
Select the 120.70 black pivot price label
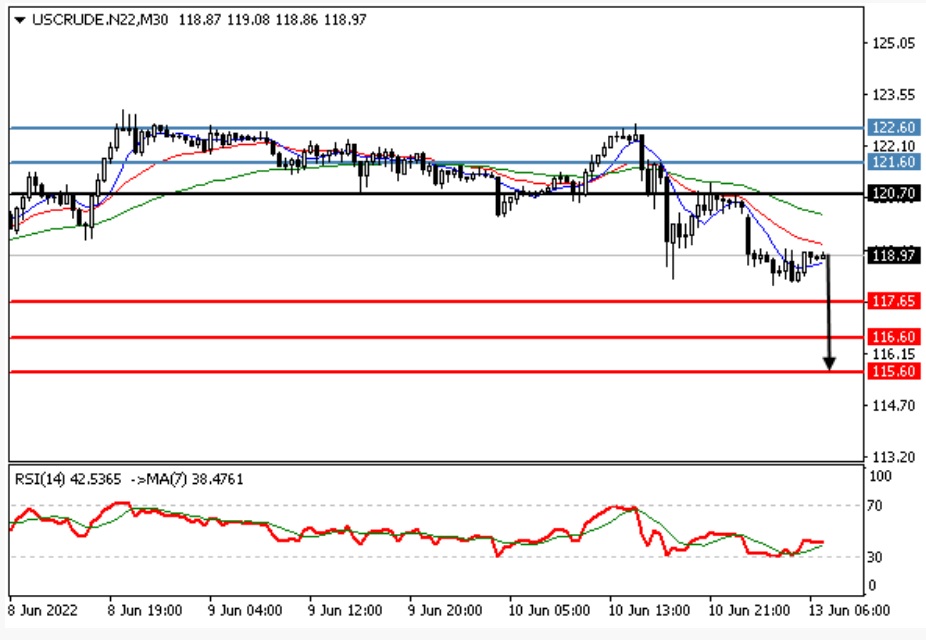point(893,194)
